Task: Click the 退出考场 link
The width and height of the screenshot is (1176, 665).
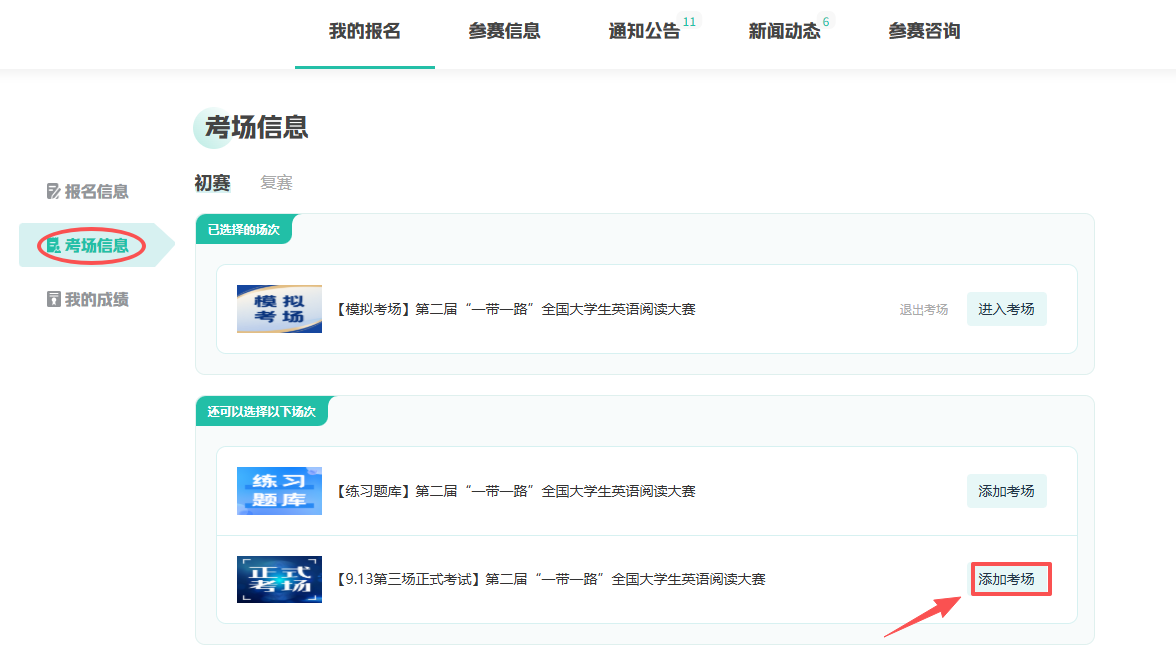Action: [923, 310]
